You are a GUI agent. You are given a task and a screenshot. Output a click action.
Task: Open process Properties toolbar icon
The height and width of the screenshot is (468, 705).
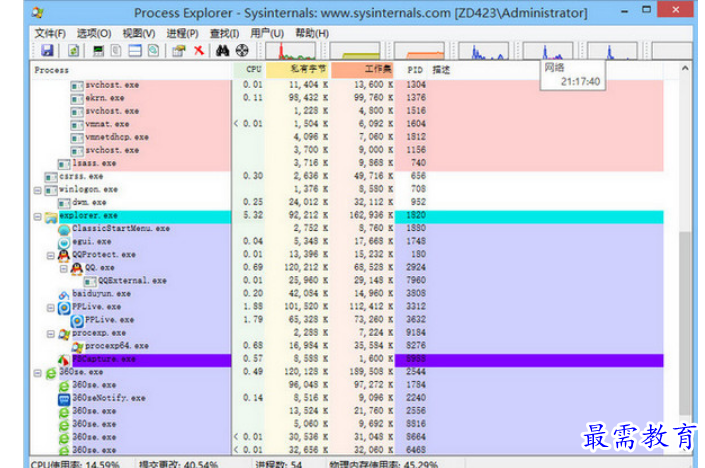coord(179,50)
